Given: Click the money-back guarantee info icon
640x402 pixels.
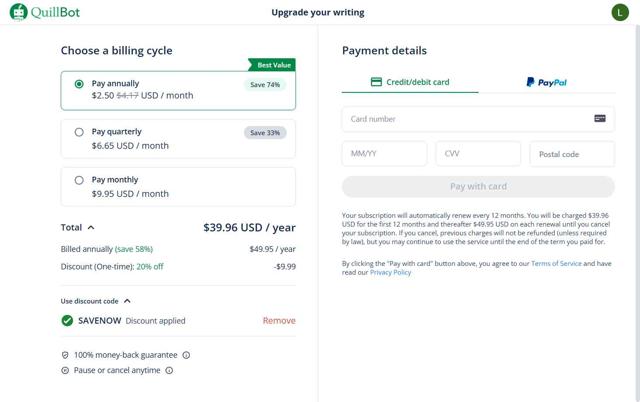Looking at the screenshot, I should pyautogui.click(x=187, y=355).
